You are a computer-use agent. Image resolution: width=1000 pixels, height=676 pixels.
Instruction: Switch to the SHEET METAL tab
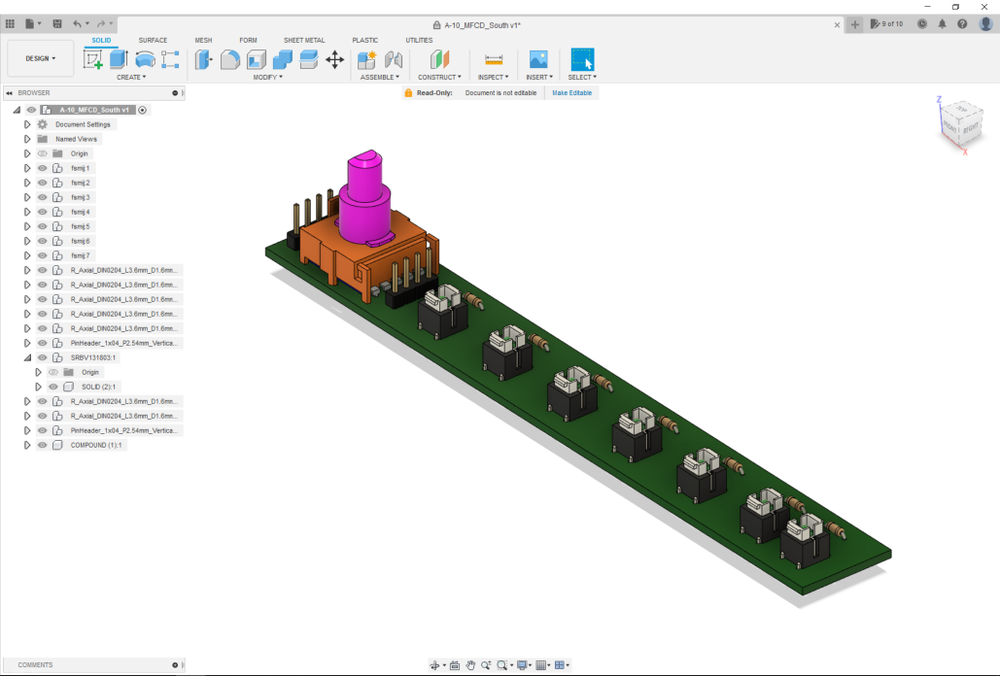tap(304, 40)
